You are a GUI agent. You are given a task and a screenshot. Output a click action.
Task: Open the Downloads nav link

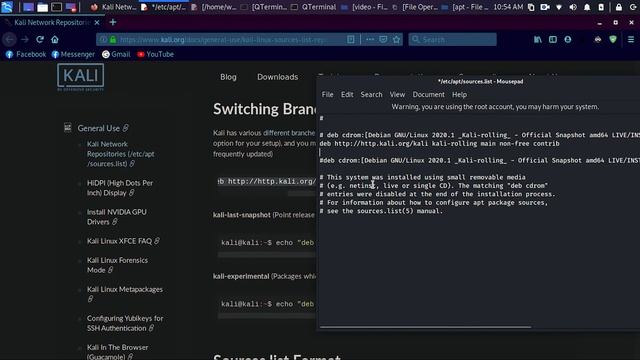(x=278, y=77)
